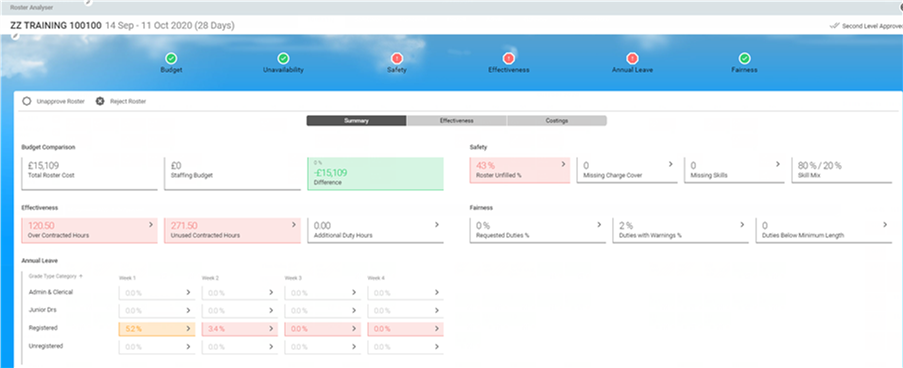The height and width of the screenshot is (368, 903).
Task: Open the Over Contracted Hours chevron
Action: click(x=151, y=225)
